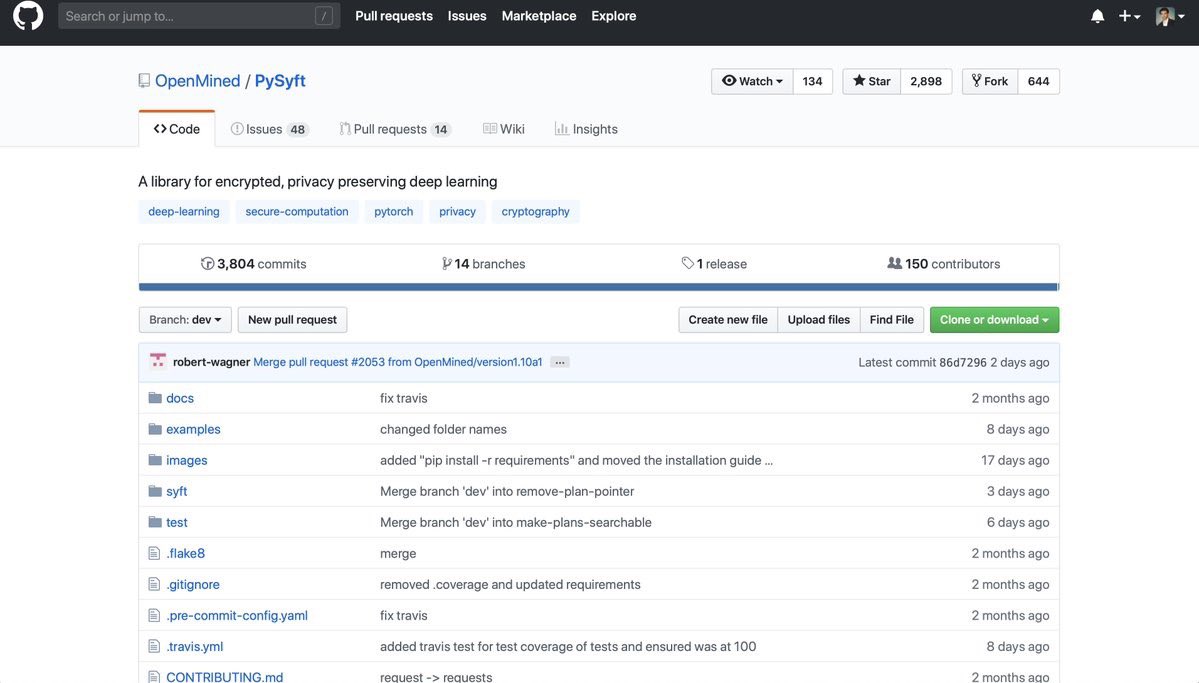Viewport: 1199px width, 683px height.
Task: Open Pull requests in top navigation
Action: point(394,16)
